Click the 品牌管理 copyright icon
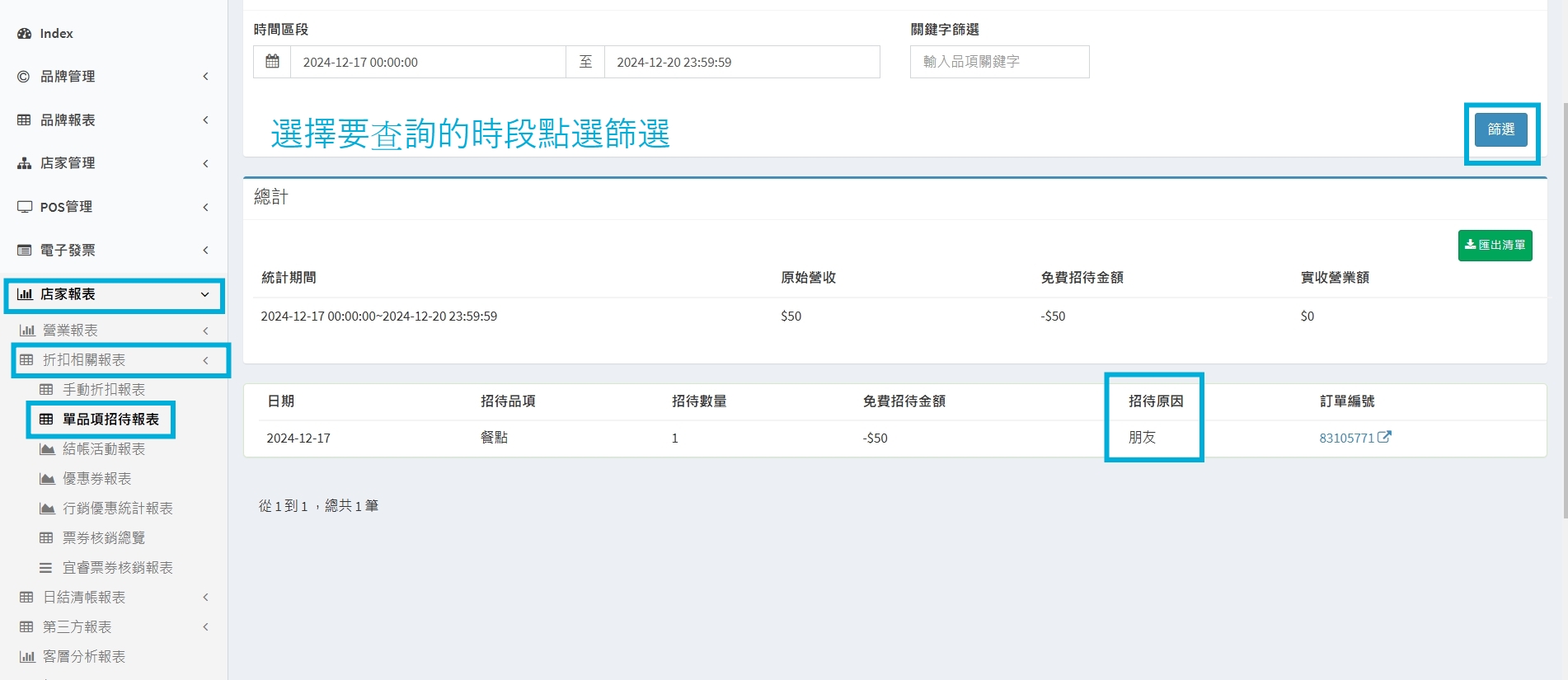The height and width of the screenshot is (680, 1568). [x=24, y=77]
